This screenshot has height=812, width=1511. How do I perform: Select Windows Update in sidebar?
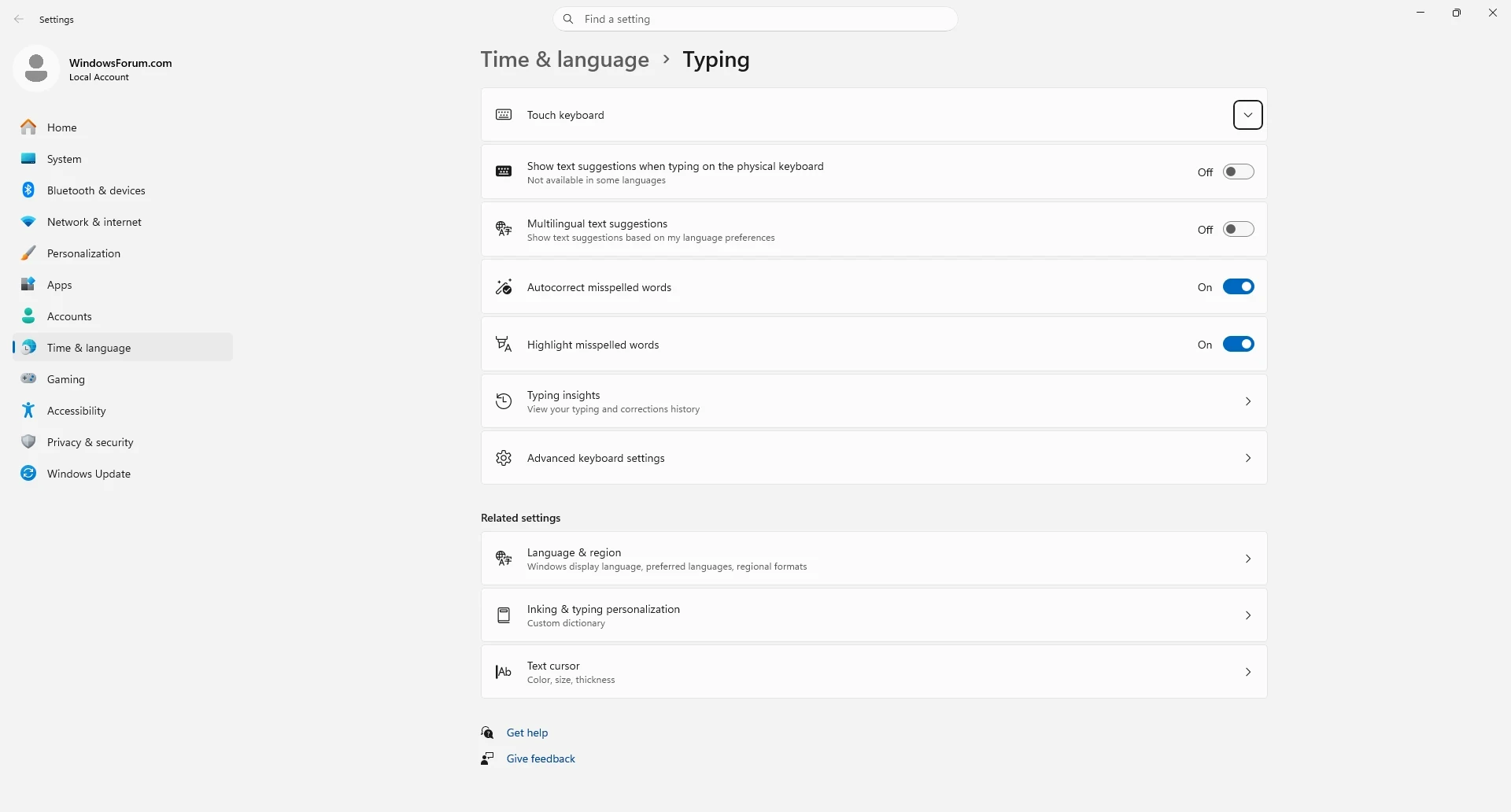click(x=123, y=474)
